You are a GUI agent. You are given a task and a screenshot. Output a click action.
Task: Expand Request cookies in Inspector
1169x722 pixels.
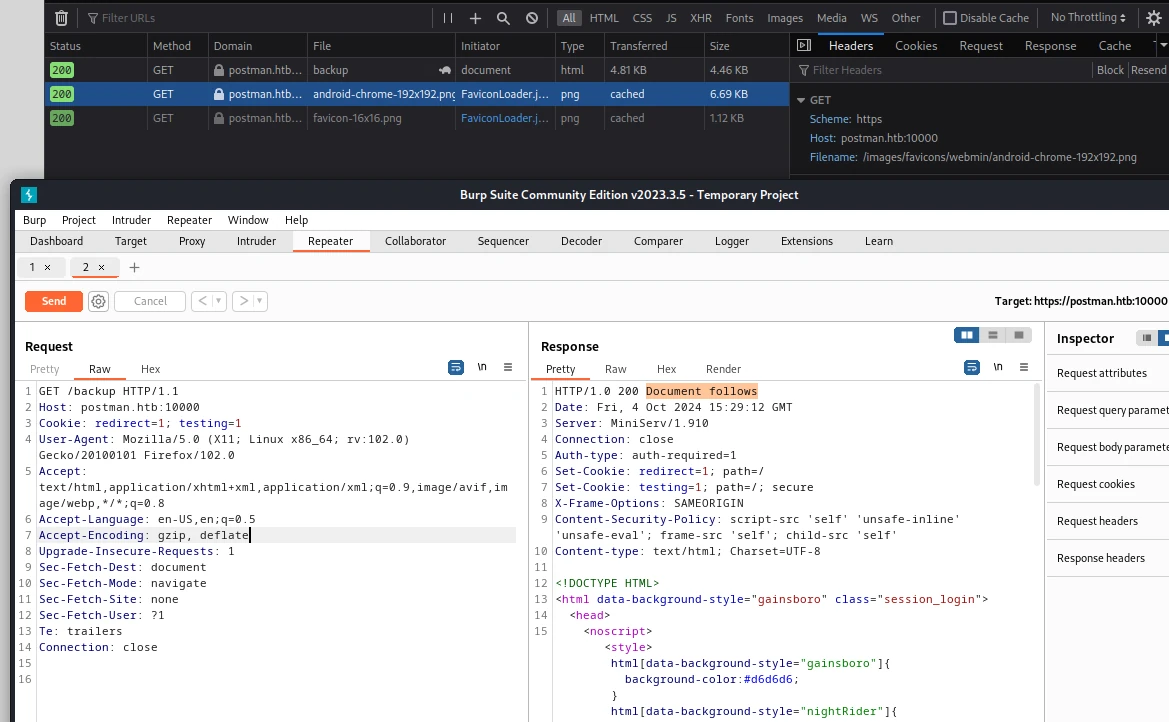[x=1095, y=484]
